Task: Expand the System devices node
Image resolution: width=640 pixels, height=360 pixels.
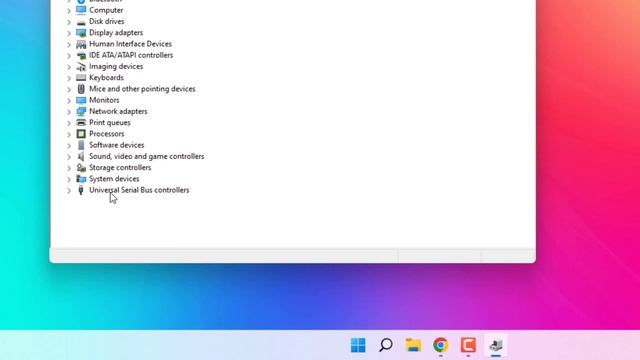Action: pos(69,179)
